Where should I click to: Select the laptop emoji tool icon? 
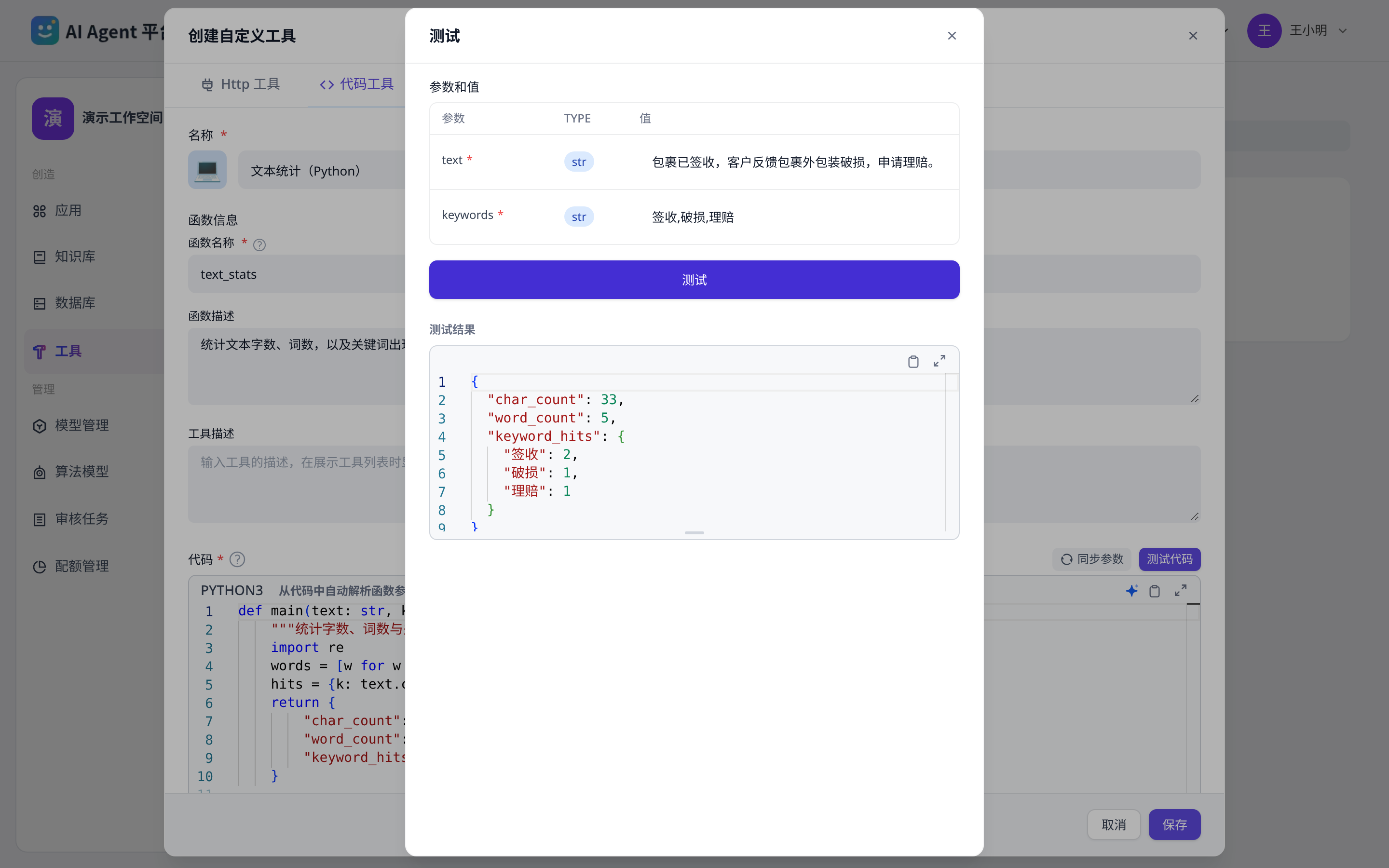pyautogui.click(x=207, y=170)
